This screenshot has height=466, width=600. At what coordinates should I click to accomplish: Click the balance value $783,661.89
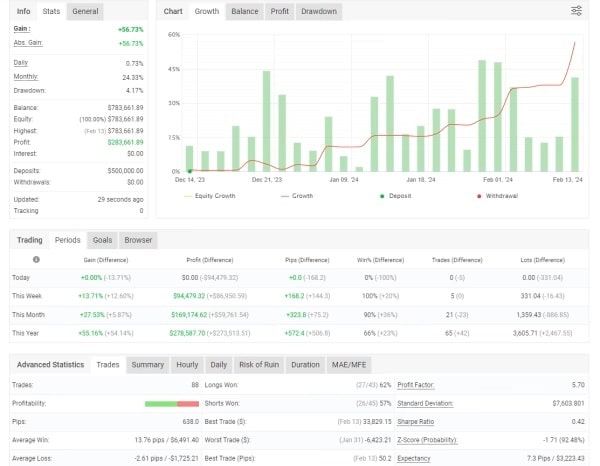(126, 108)
